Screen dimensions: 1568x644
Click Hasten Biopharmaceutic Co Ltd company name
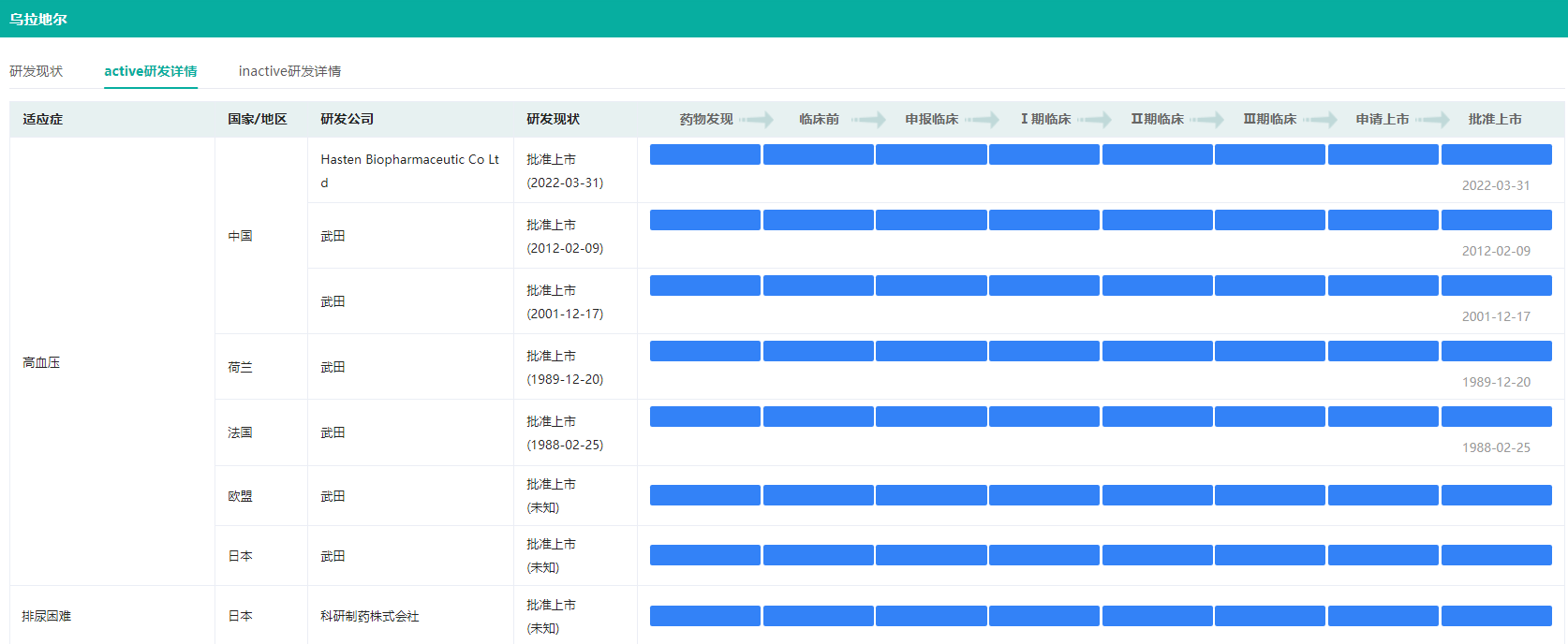pos(409,170)
